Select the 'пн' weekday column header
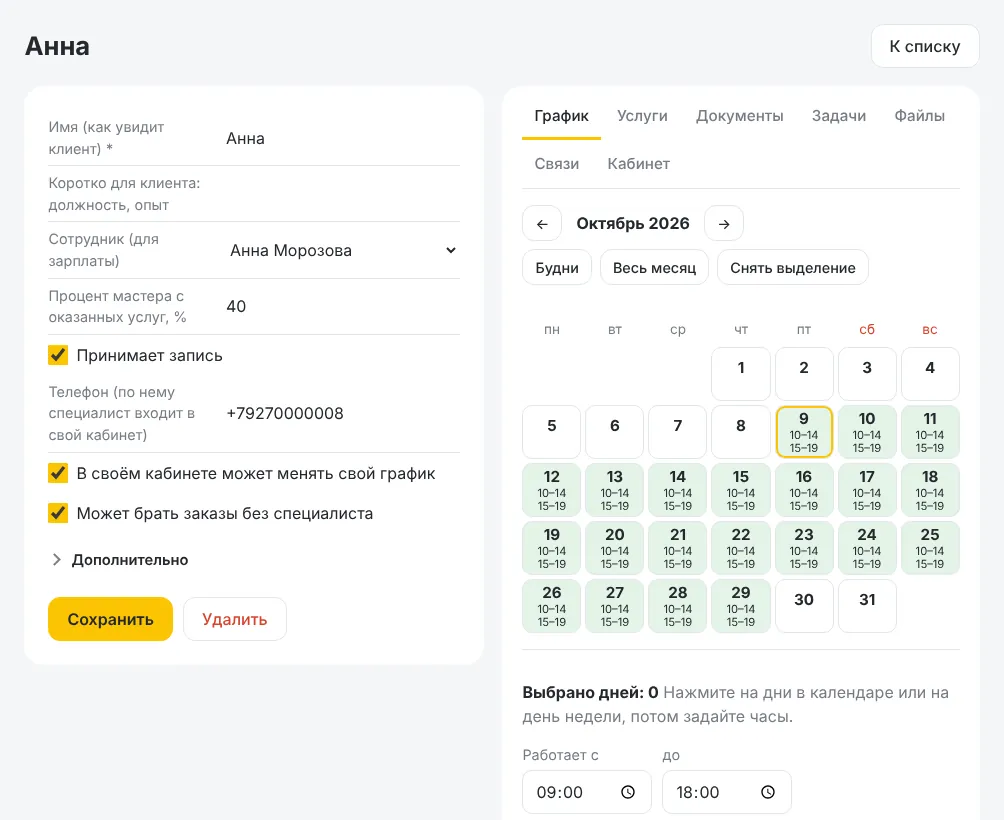 tap(551, 330)
